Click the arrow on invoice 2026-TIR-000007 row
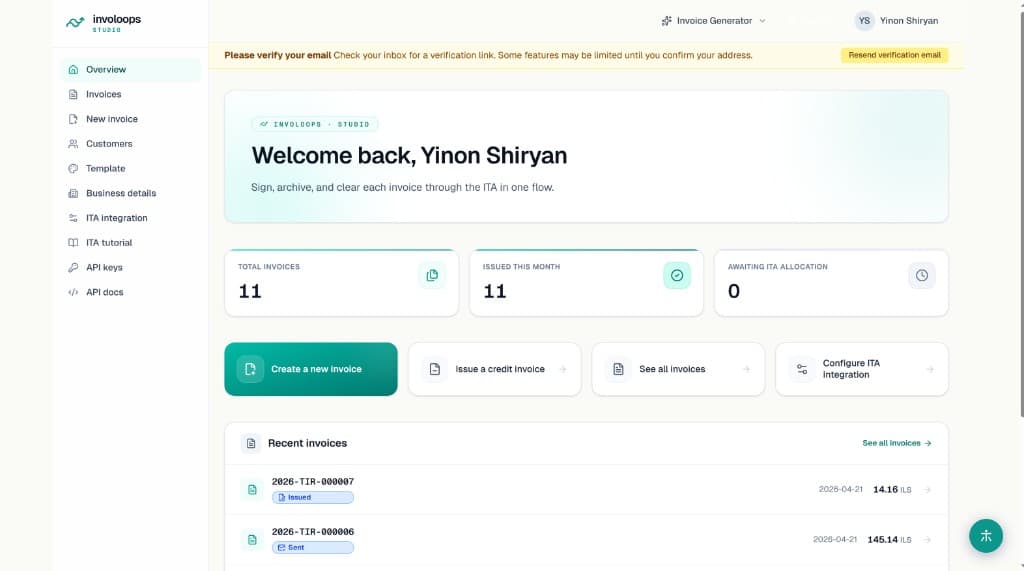Screen dimensions: 1024x571 [x=927, y=489]
